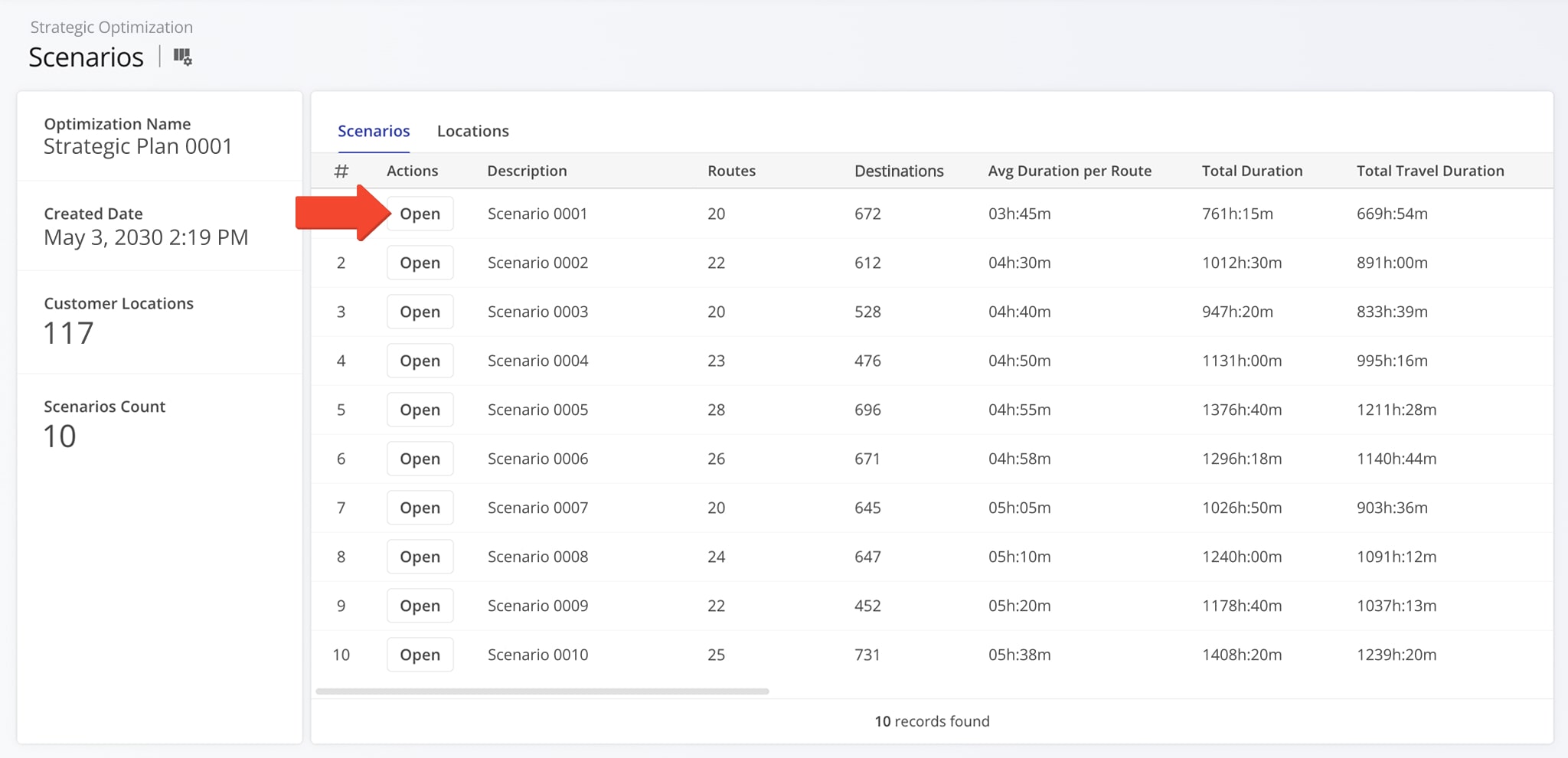Viewport: 1568px width, 758px height.
Task: Open Scenario 0009
Action: (x=420, y=606)
